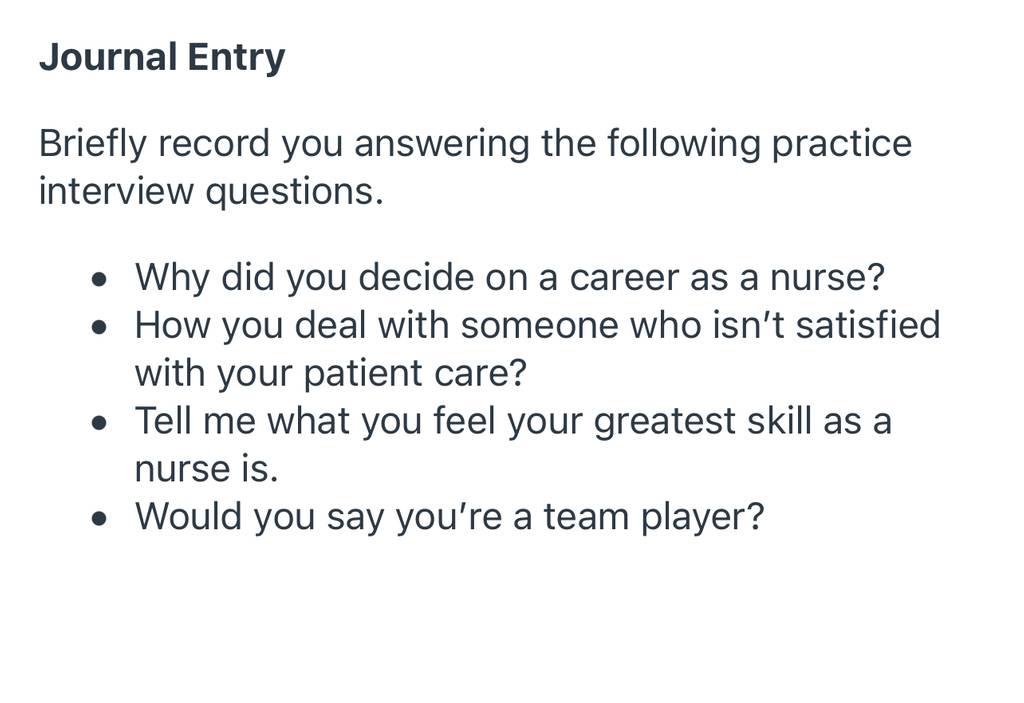Viewport: 1024px width, 703px height.
Task: Click the word answering in the instructions
Action: (441, 144)
